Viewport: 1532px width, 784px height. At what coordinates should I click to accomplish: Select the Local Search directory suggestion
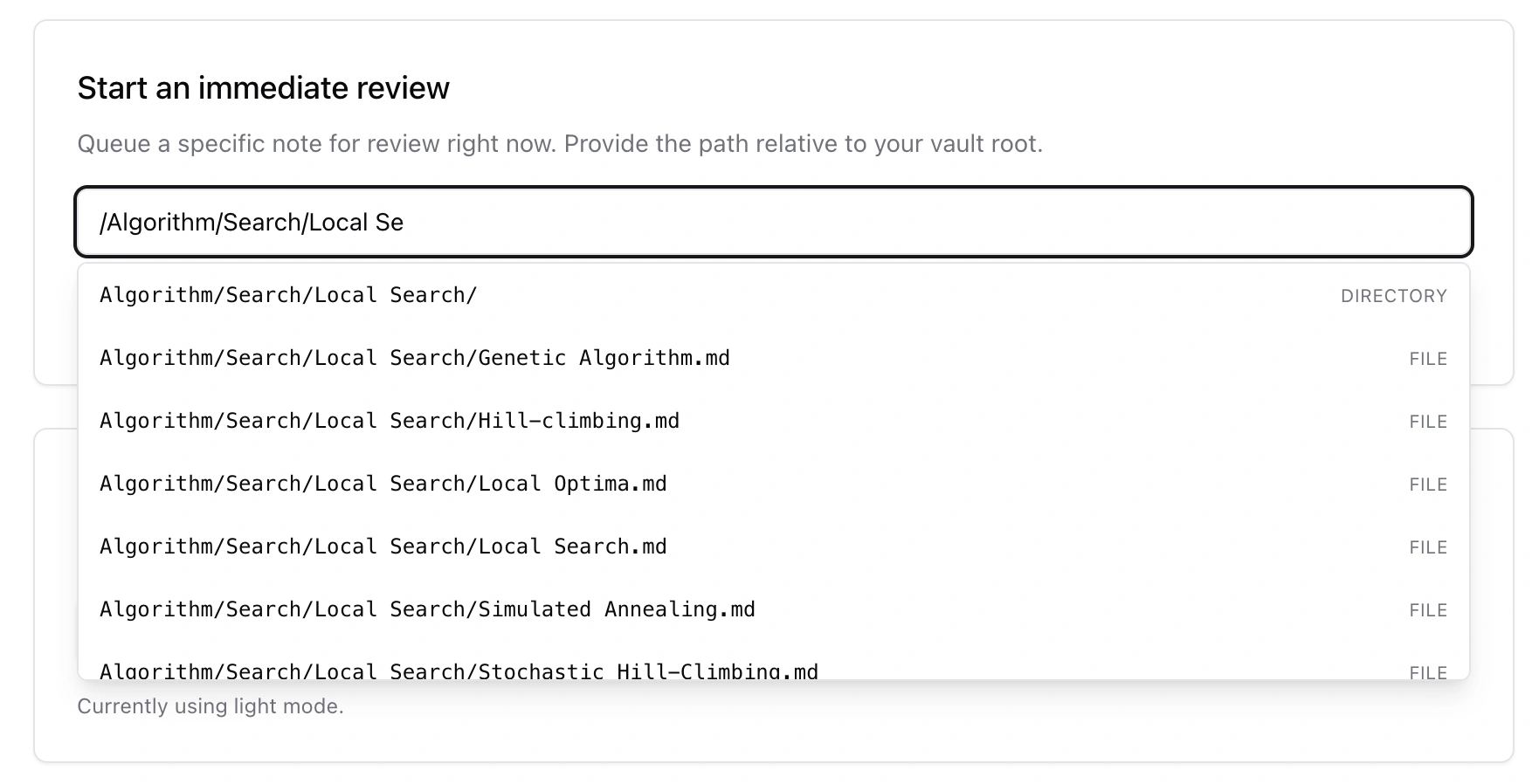click(x=288, y=295)
